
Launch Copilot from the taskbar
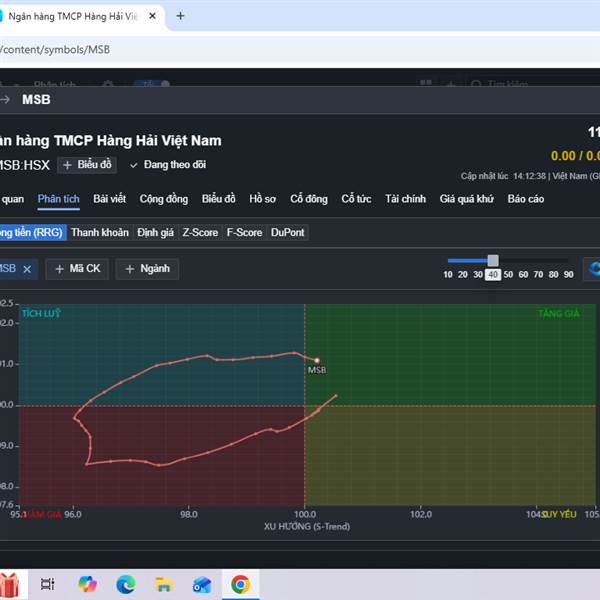coord(86,584)
